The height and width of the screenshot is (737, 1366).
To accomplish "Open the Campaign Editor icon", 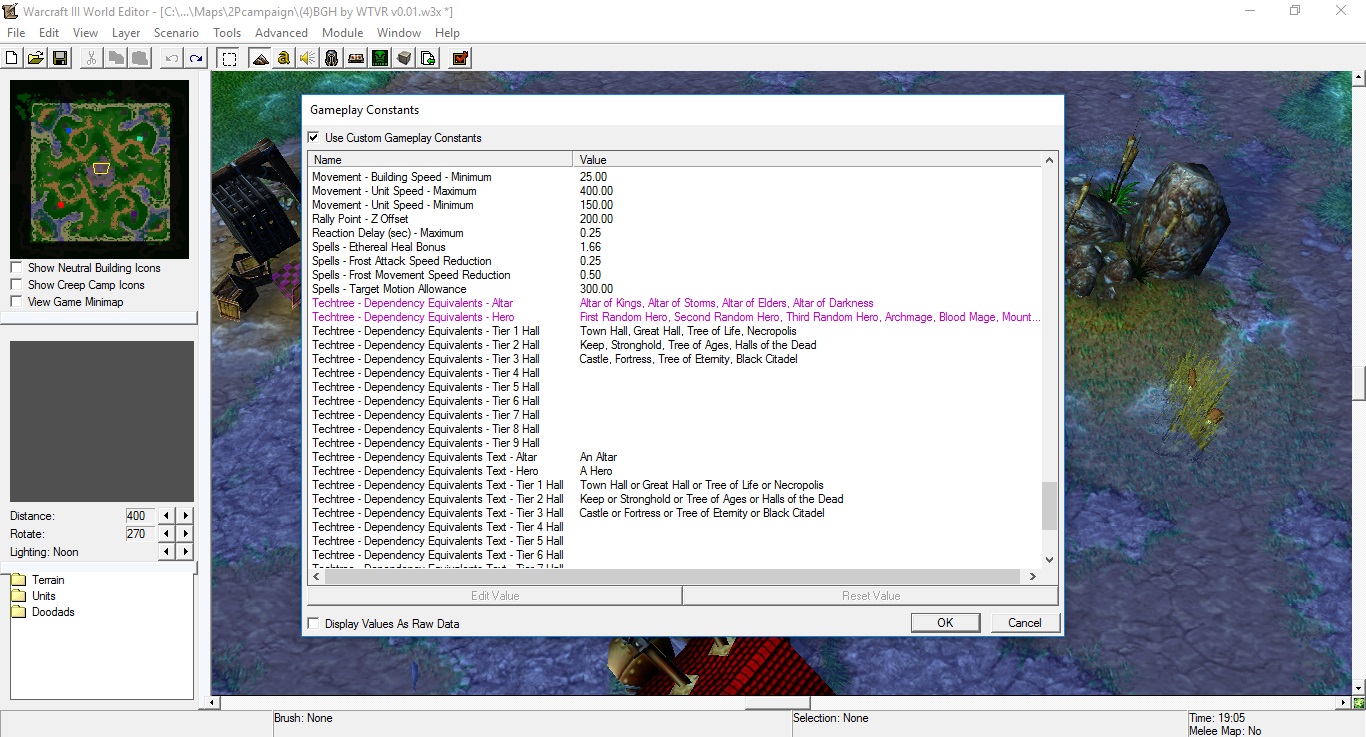I will [x=356, y=58].
